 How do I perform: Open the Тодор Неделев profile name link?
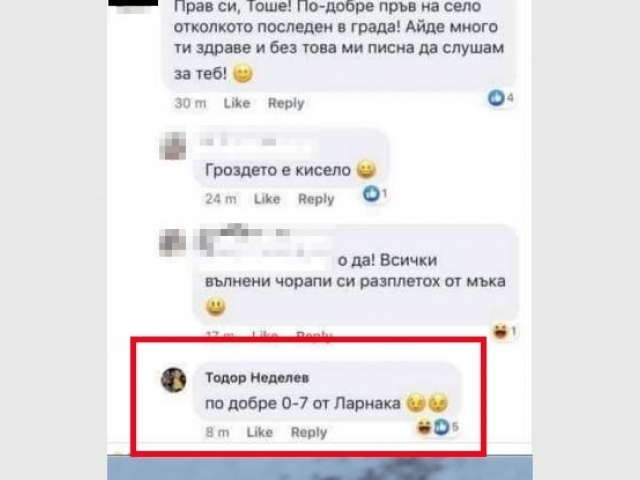(x=257, y=378)
